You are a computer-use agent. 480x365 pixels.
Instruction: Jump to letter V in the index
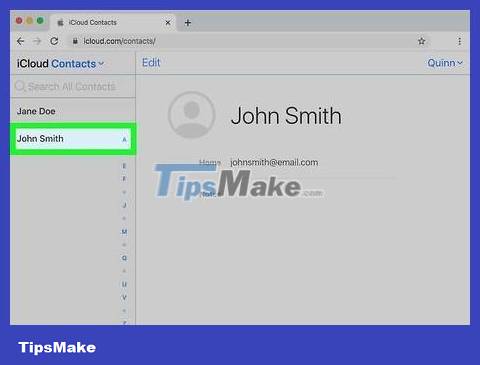[x=124, y=297]
